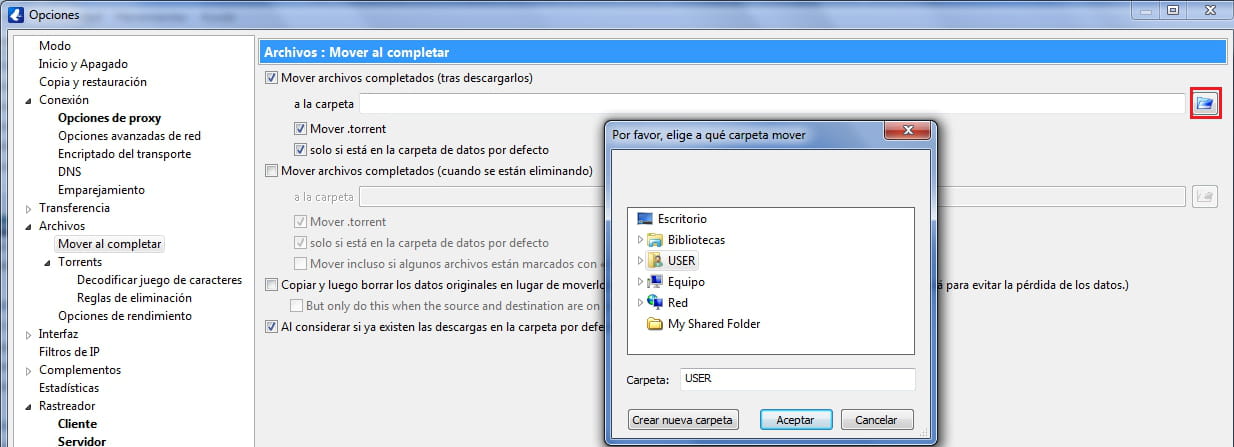Toggle the first Mover .torrent checkbox

300,129
